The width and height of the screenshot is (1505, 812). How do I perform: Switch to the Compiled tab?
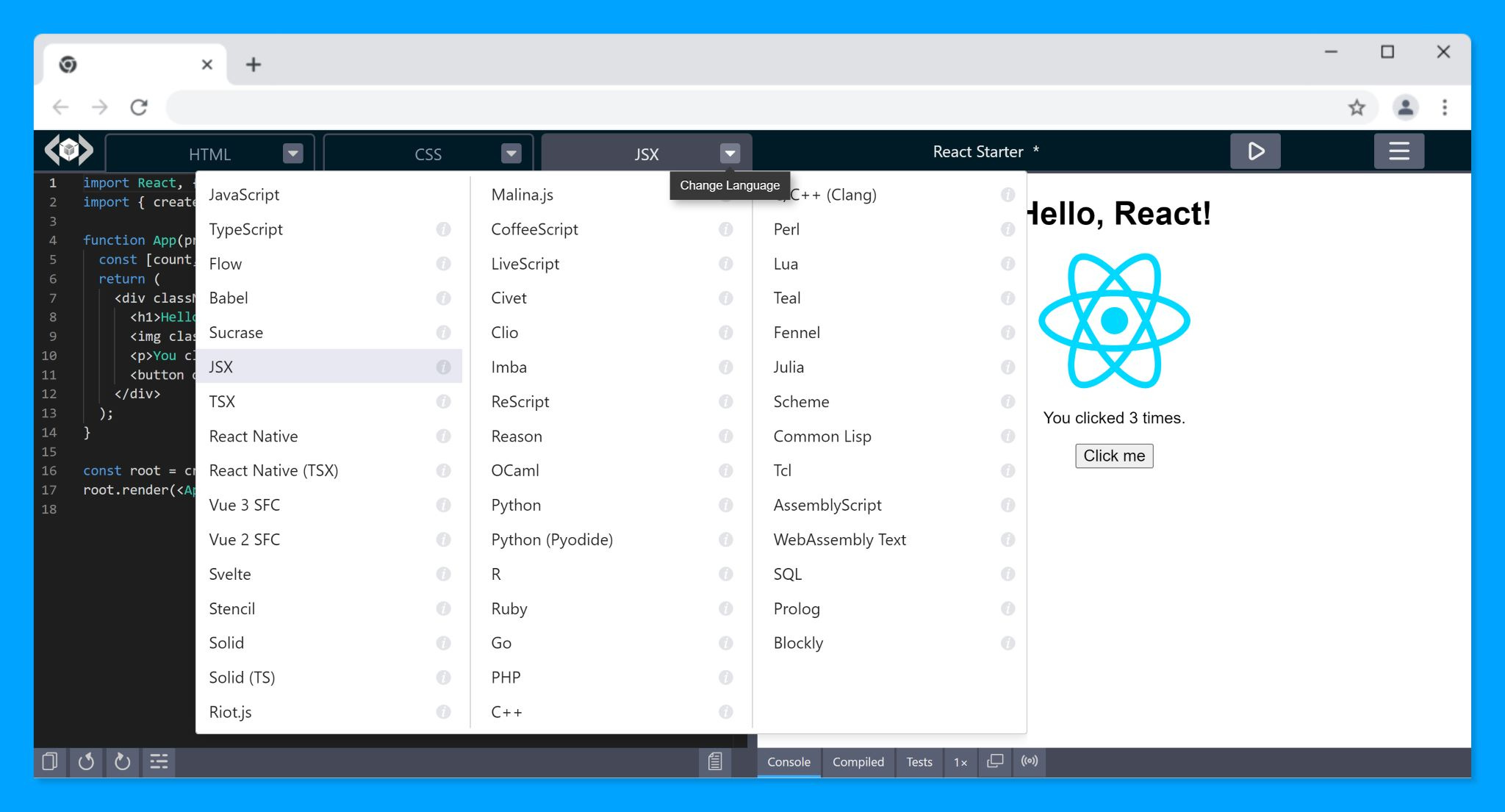click(x=858, y=762)
